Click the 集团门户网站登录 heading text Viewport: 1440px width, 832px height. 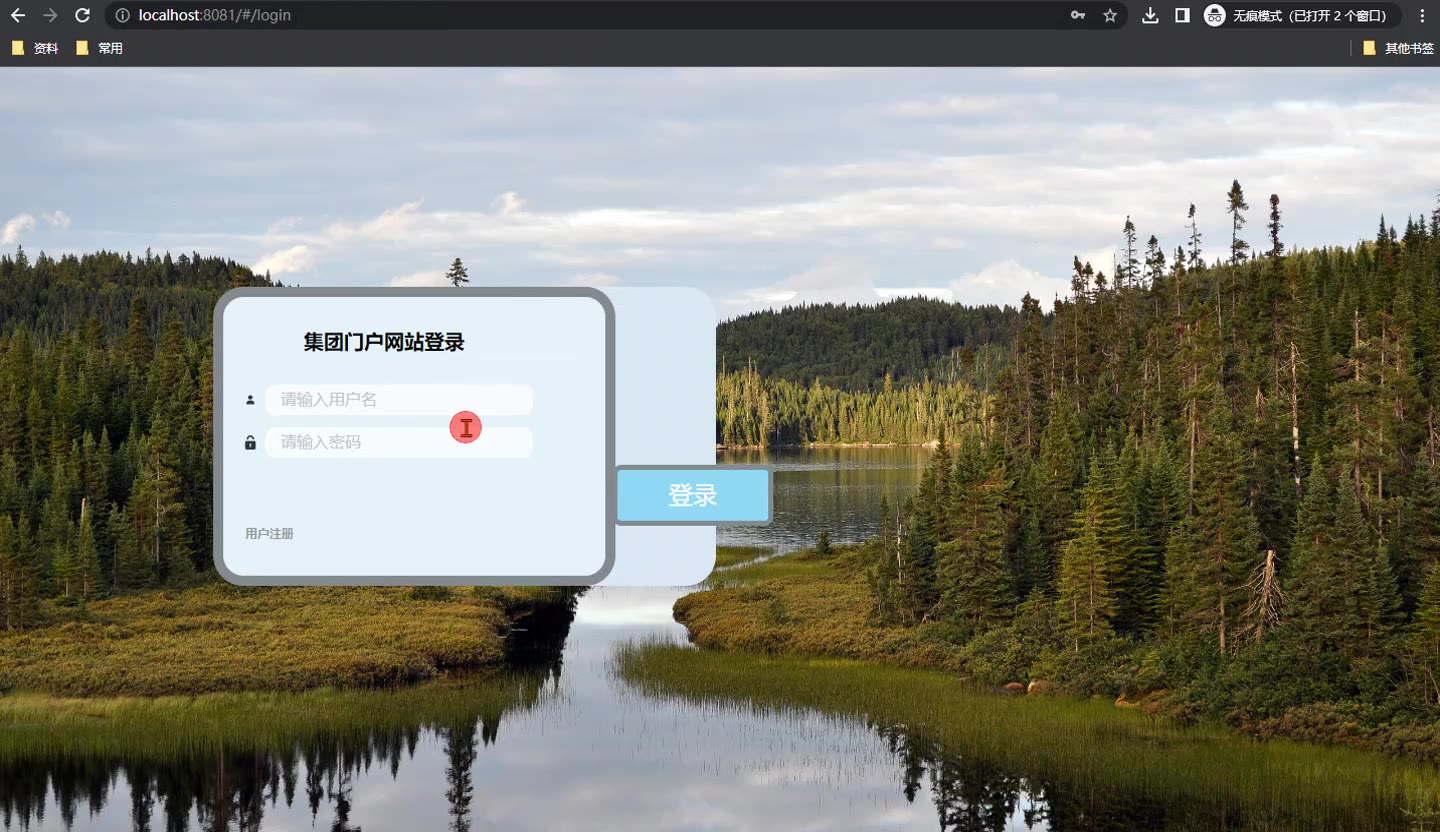(384, 342)
